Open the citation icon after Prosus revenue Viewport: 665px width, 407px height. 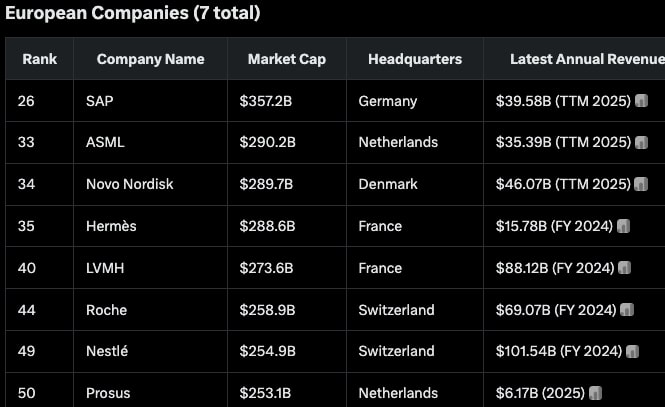click(595, 393)
